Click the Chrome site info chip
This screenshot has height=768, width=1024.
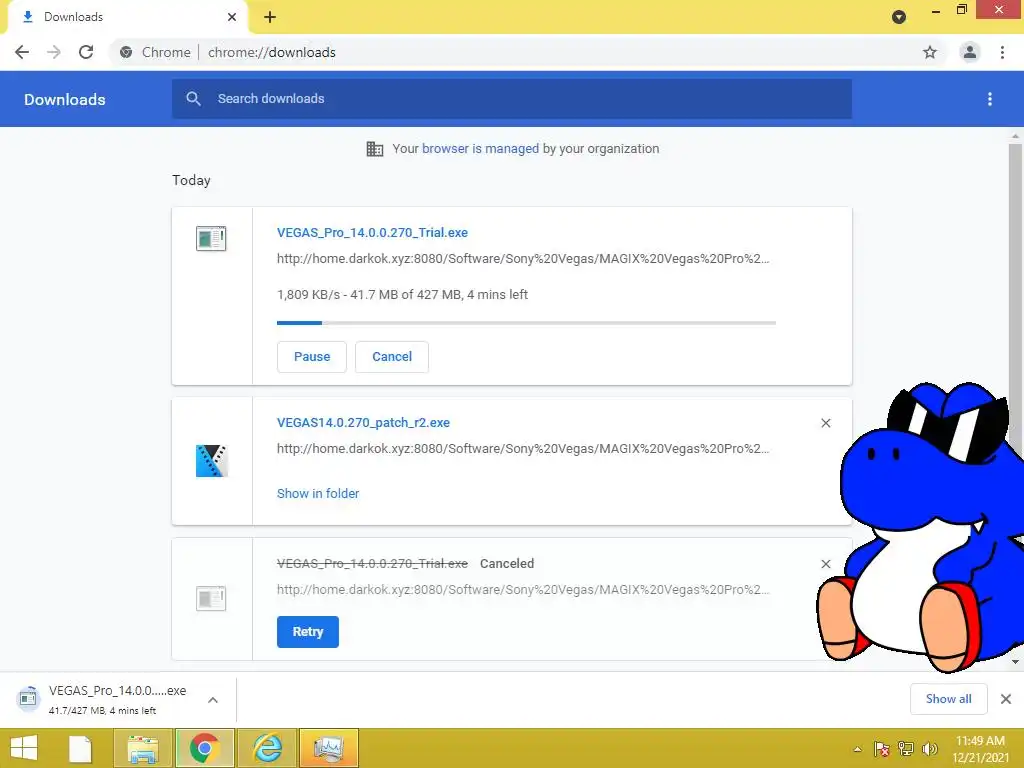[x=155, y=52]
